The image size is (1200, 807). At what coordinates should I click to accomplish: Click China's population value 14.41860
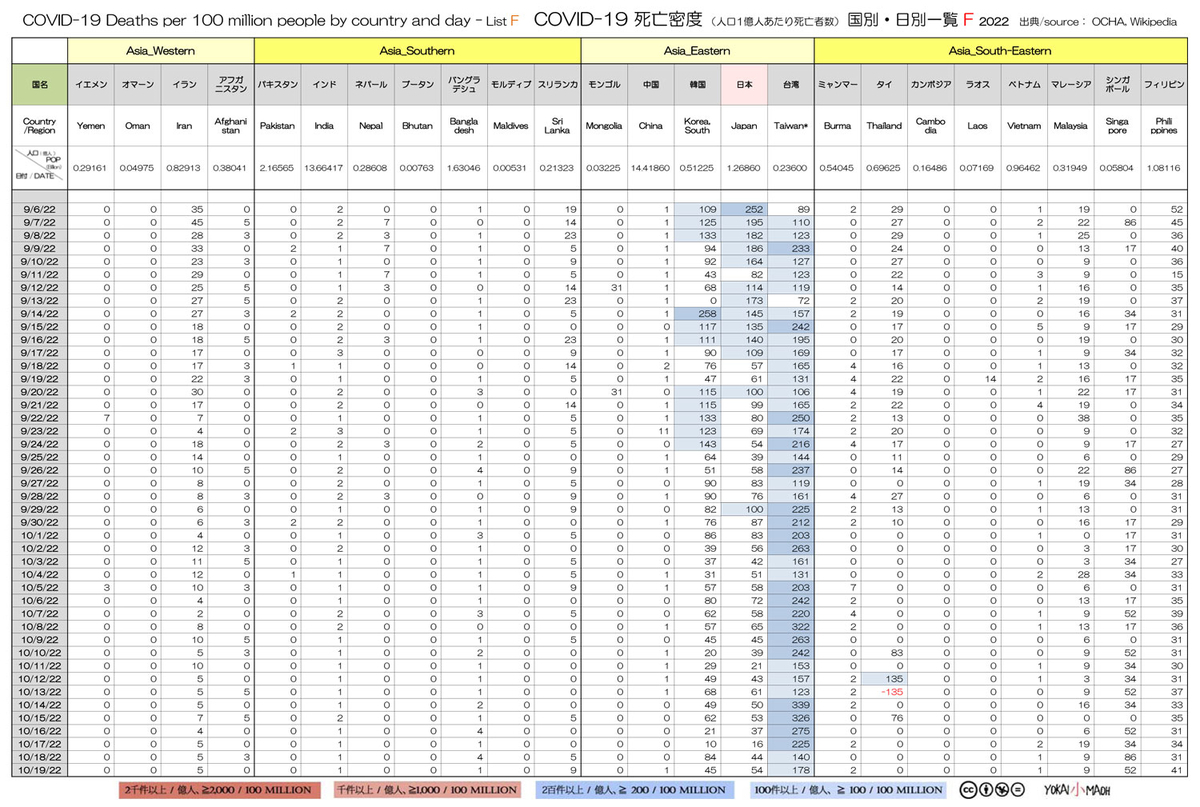click(651, 168)
